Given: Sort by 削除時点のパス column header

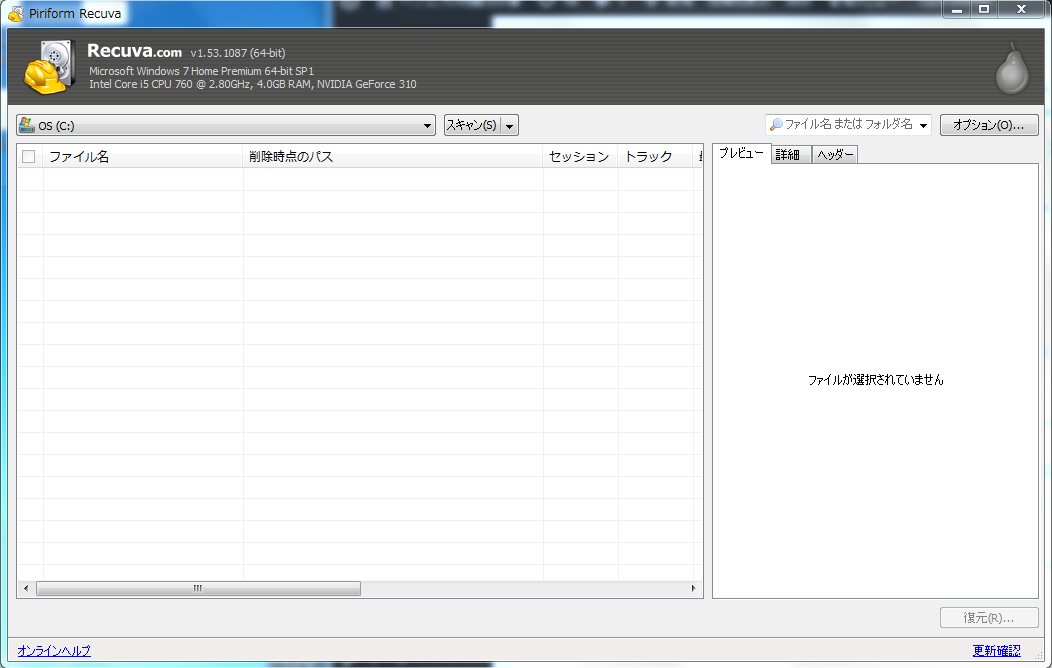Looking at the screenshot, I should [392, 156].
